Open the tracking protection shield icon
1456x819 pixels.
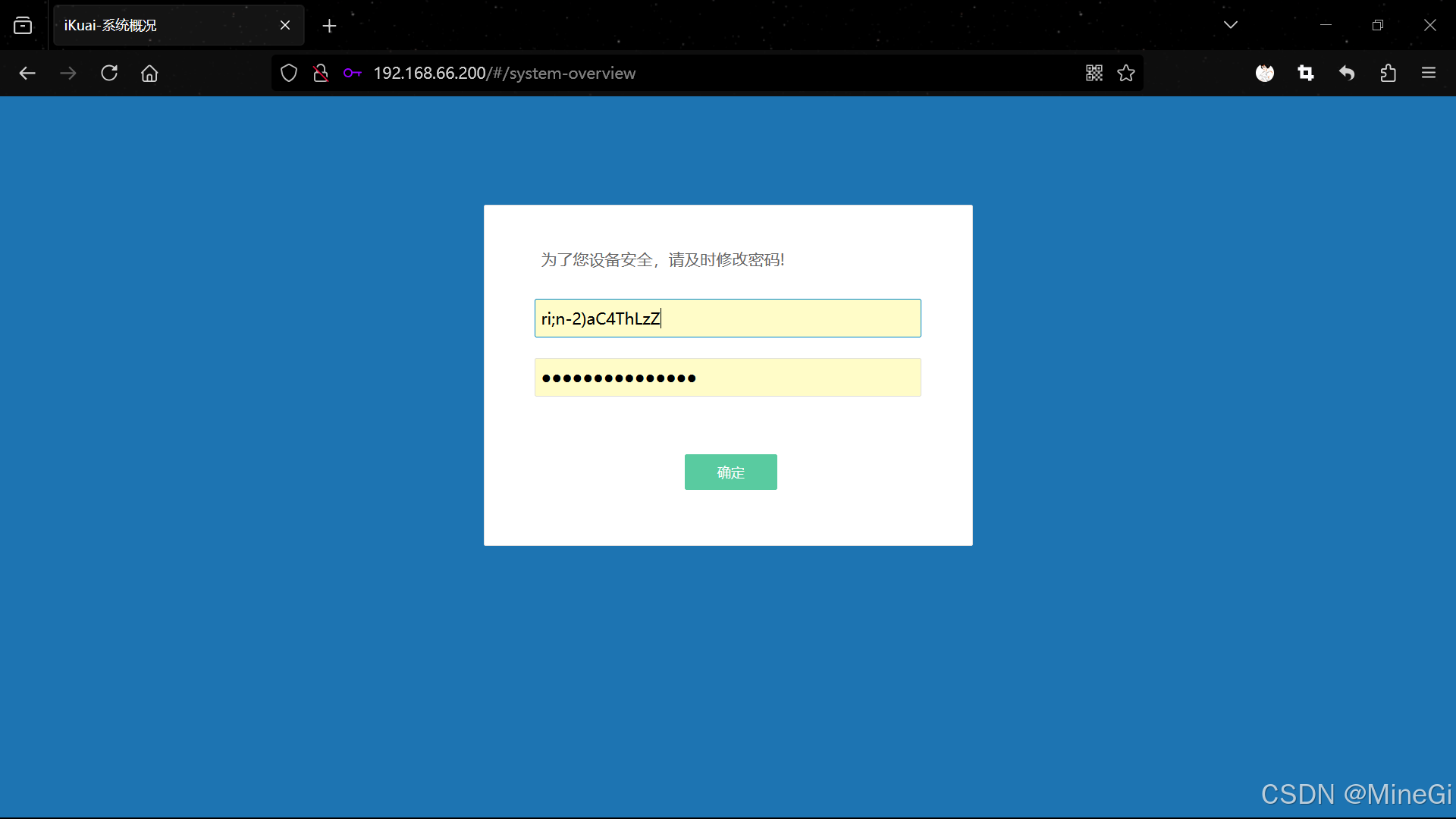289,73
